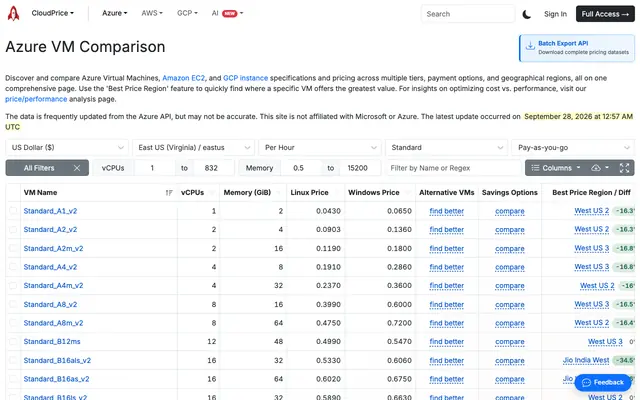Click the vCPUs maximum input 832
The width and height of the screenshot is (640, 400).
213,168
